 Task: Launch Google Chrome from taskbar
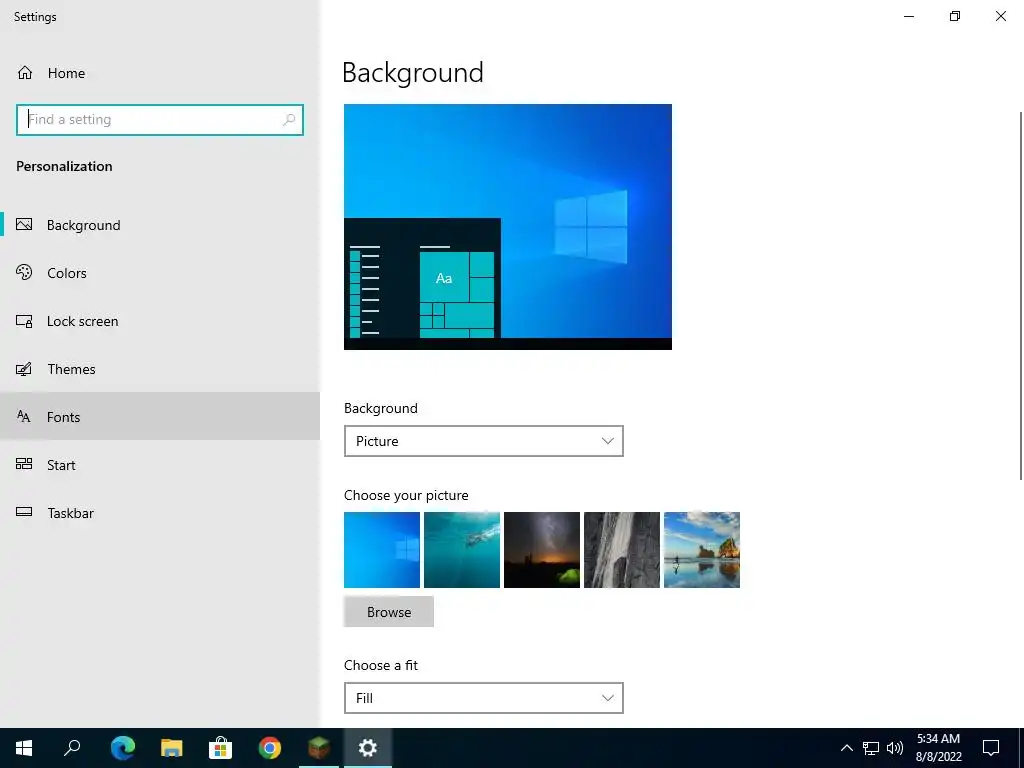(x=270, y=748)
